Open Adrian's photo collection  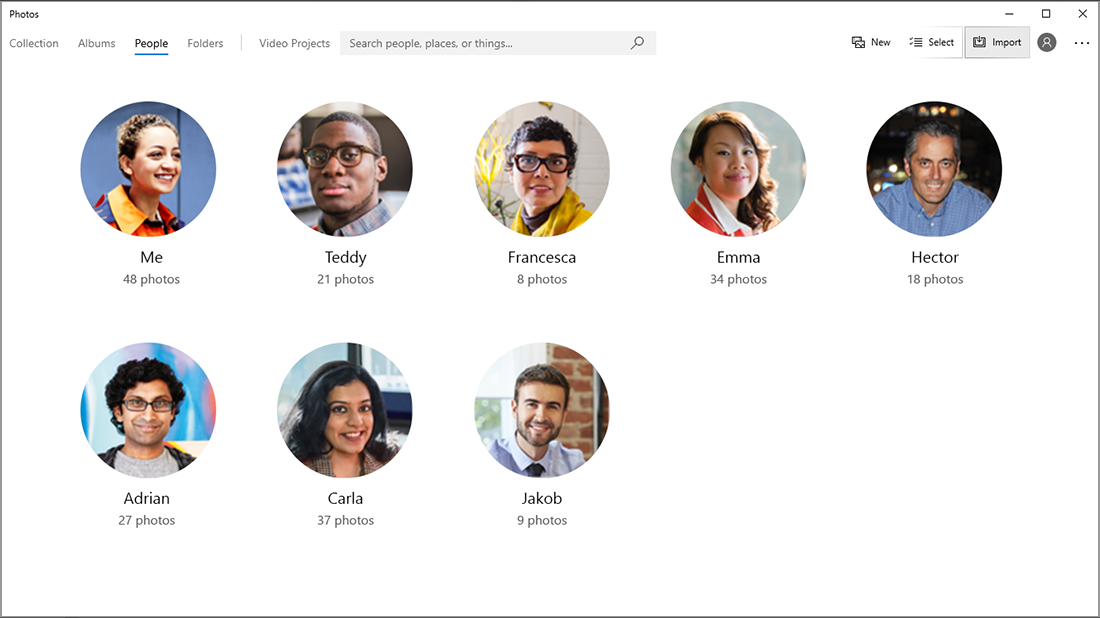pos(148,409)
